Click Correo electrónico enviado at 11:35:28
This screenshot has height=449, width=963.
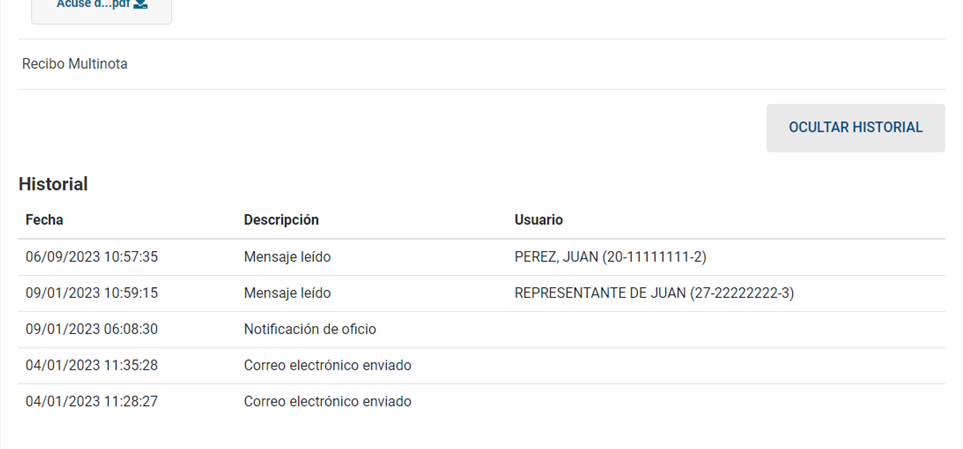[328, 366]
